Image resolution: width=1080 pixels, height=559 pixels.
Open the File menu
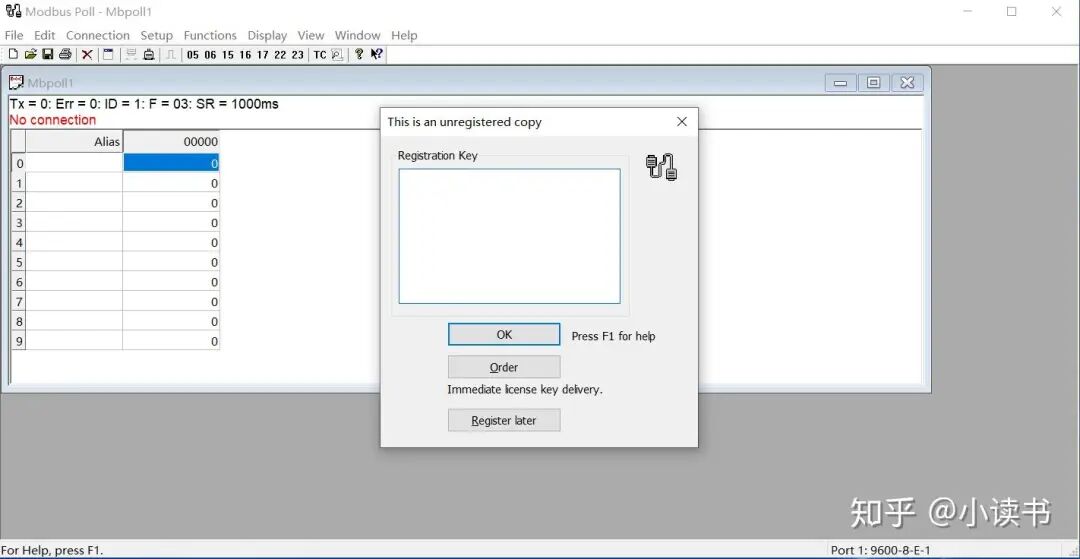click(14, 35)
